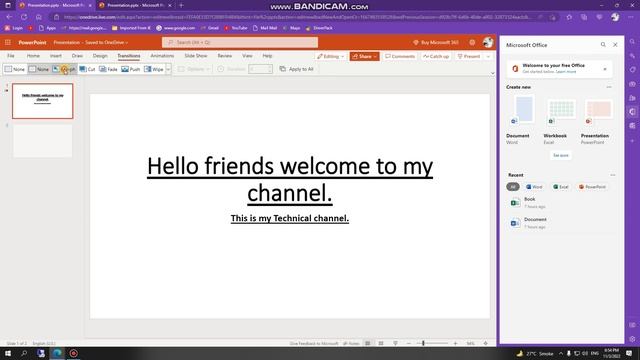Open Windows Start menu

point(8,353)
